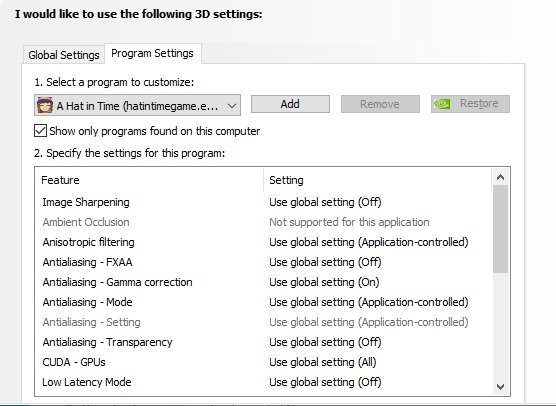This screenshot has height=406, width=556.
Task: Select Antialiasing - FXAA feature
Action: [x=87, y=262]
